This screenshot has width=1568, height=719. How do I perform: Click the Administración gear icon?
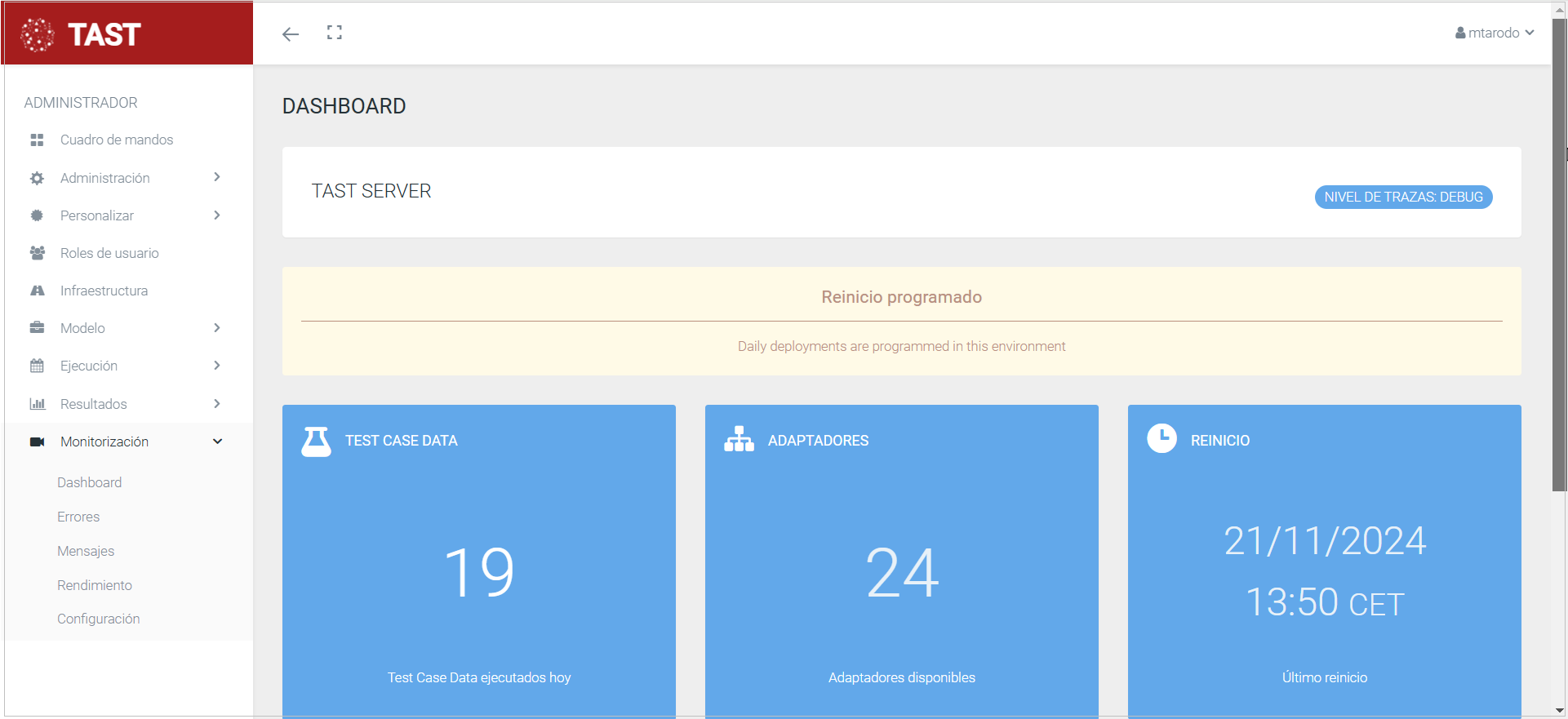[37, 178]
